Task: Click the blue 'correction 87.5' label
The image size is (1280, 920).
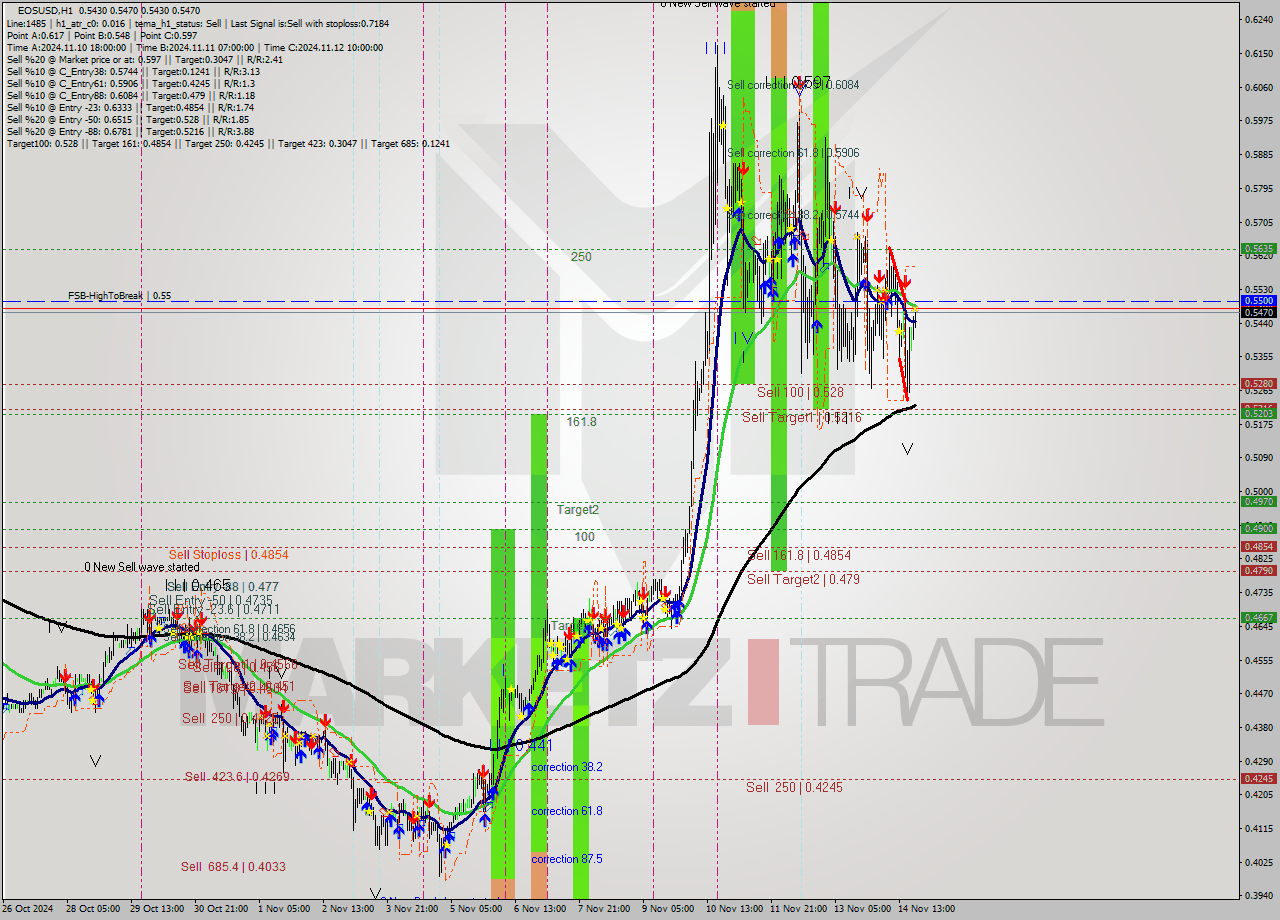Action: pos(567,859)
